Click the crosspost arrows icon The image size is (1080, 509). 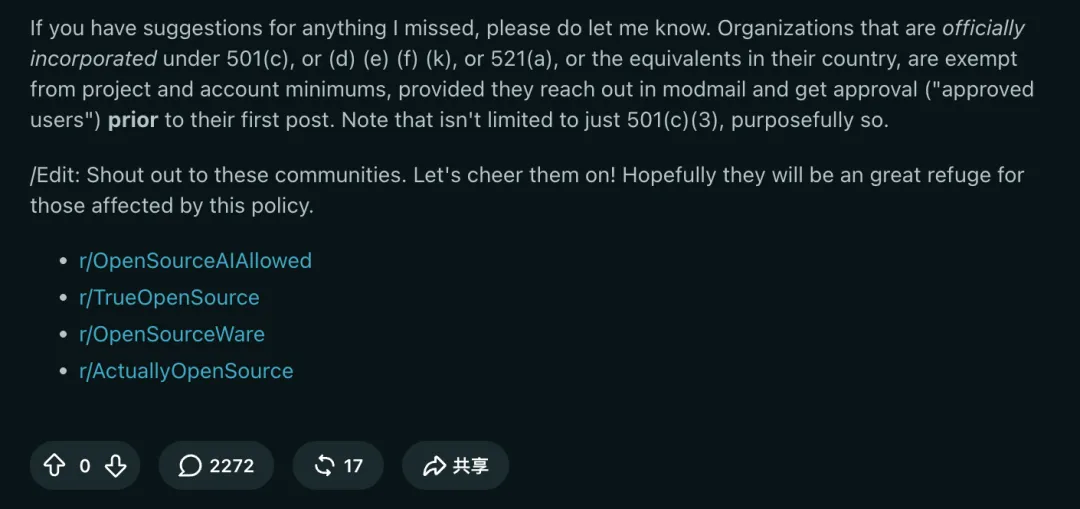click(x=324, y=466)
